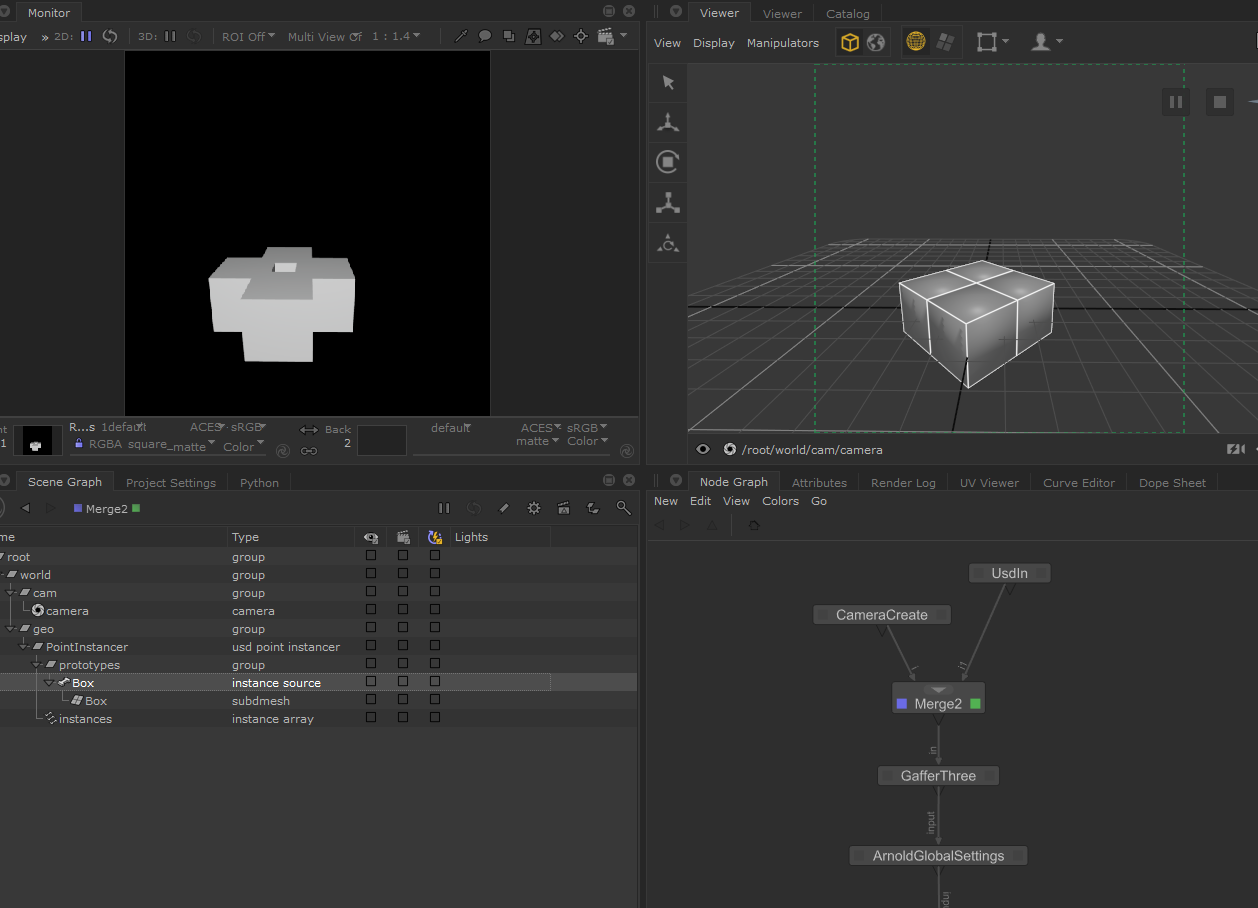Viewport: 1258px width, 908px height.
Task: Select the arrow selection tool in Viewer sidebar
Action: [x=667, y=83]
